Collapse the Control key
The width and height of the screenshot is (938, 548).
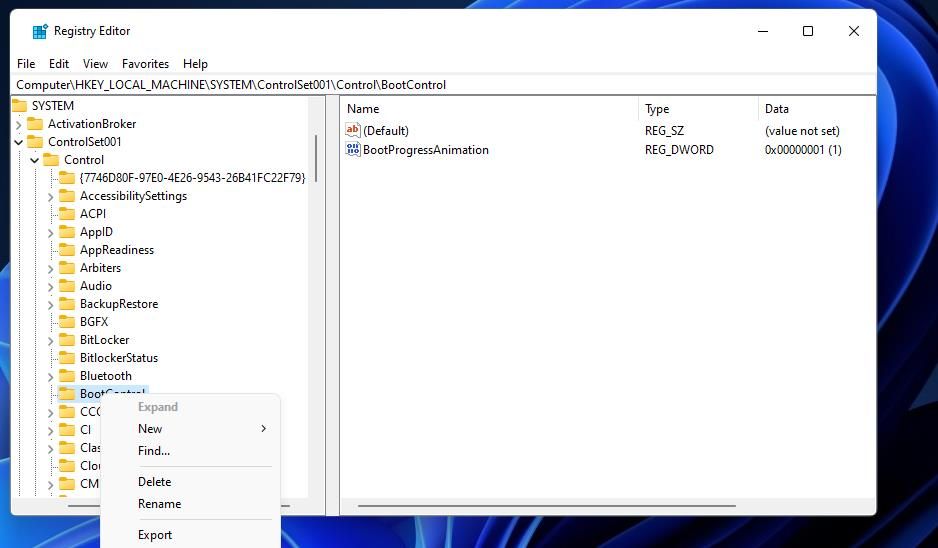pyautogui.click(x=35, y=160)
